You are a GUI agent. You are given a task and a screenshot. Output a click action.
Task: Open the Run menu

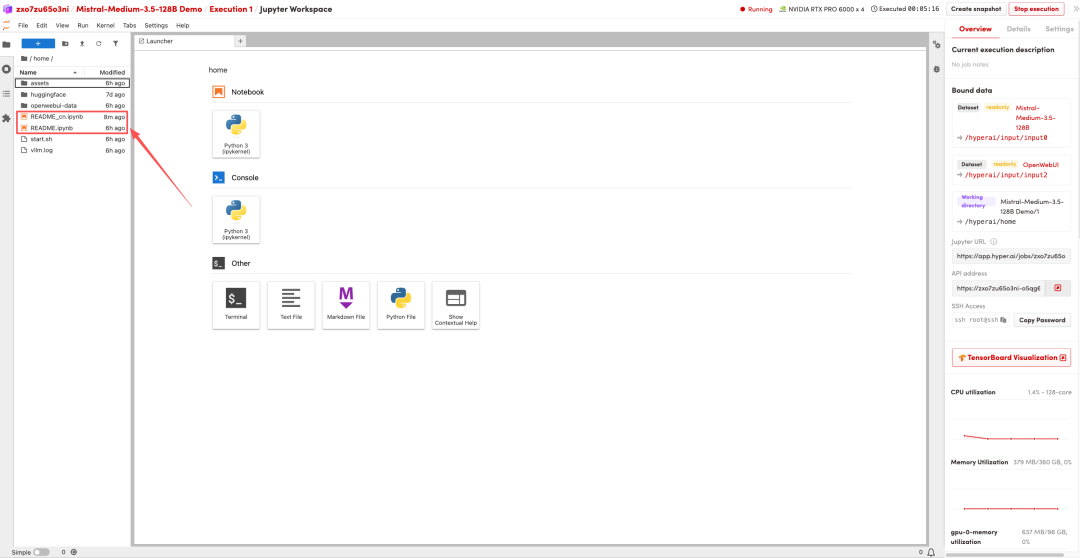coord(83,25)
